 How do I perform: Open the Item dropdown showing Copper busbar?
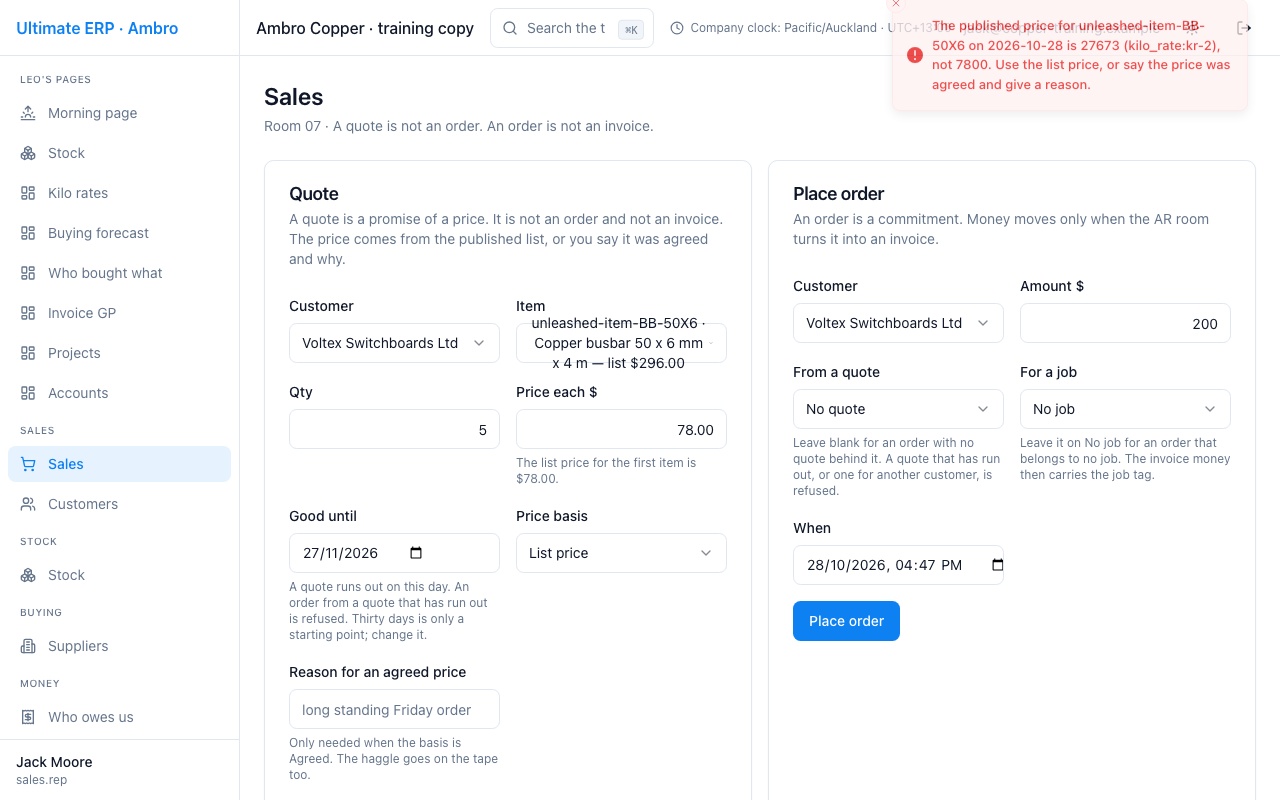coord(621,343)
